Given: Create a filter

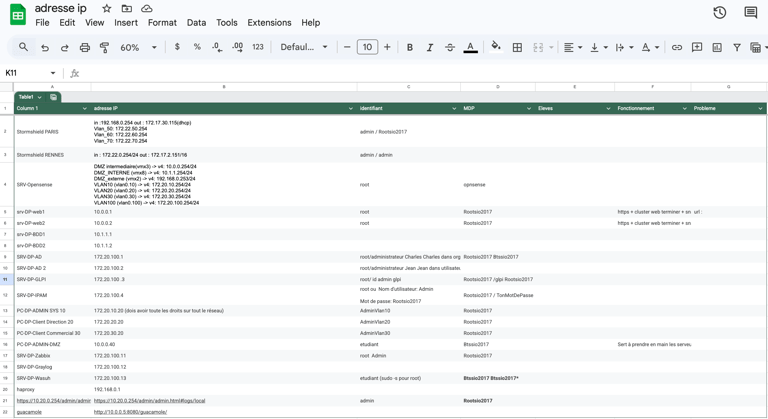Looking at the screenshot, I should click(737, 48).
